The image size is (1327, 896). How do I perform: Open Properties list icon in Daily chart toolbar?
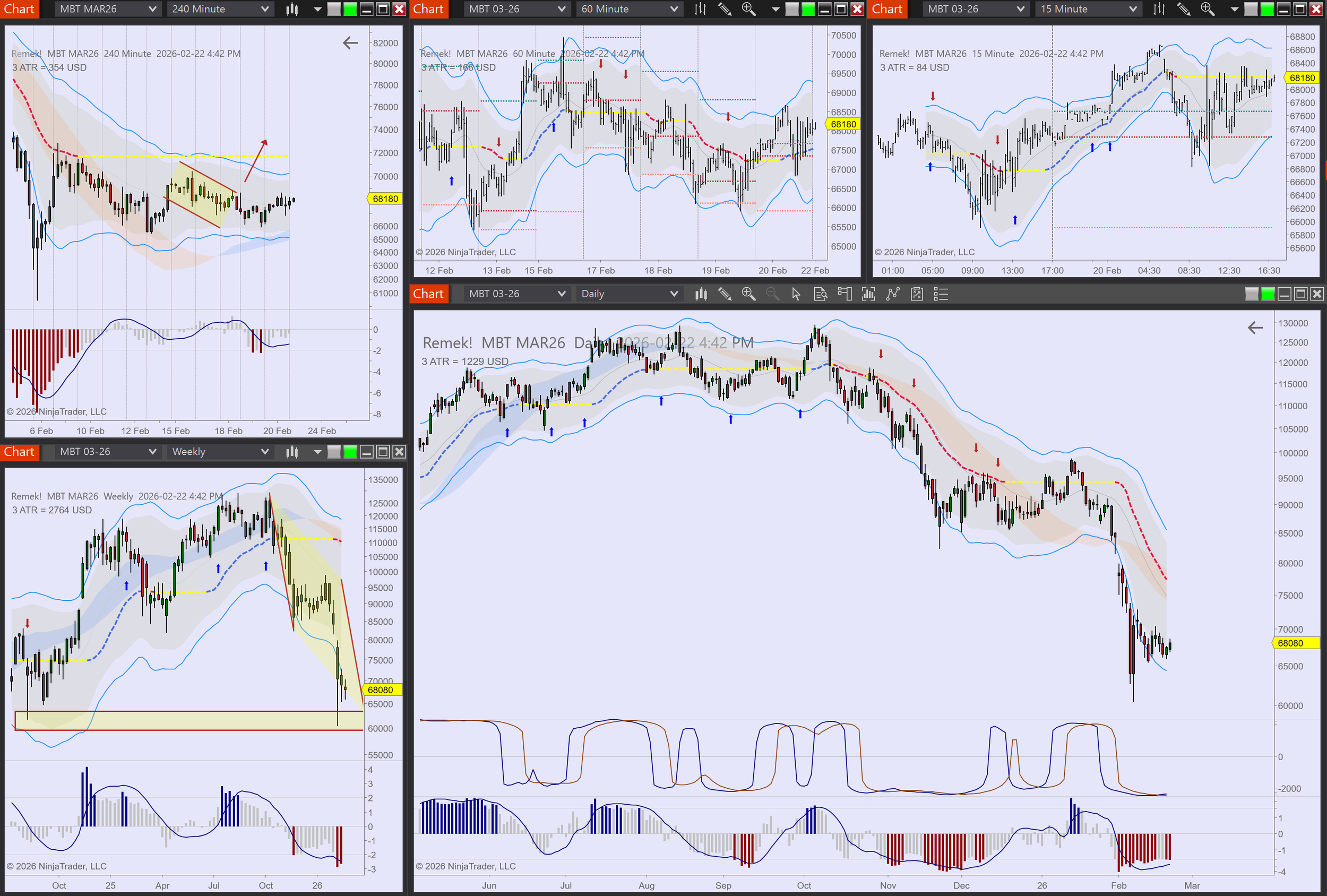click(941, 294)
